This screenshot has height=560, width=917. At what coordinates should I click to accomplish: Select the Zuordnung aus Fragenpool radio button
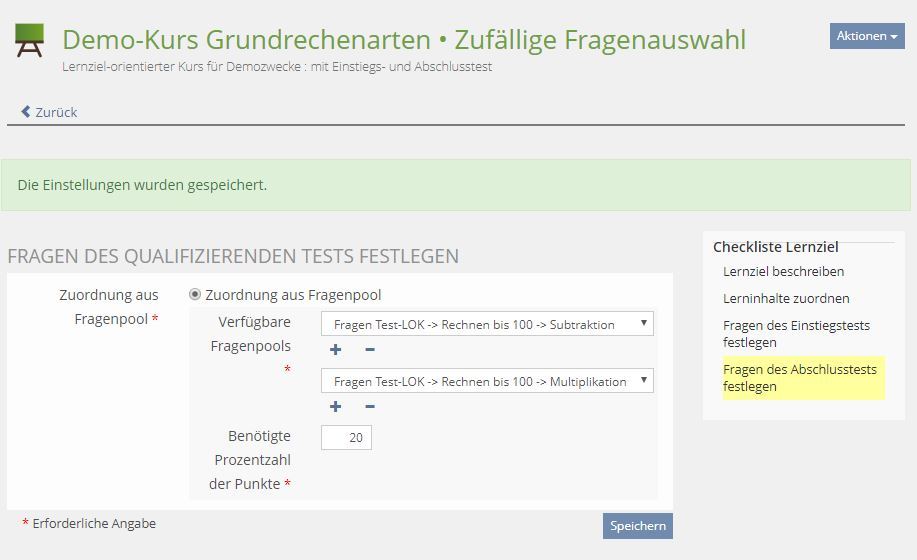(x=195, y=295)
